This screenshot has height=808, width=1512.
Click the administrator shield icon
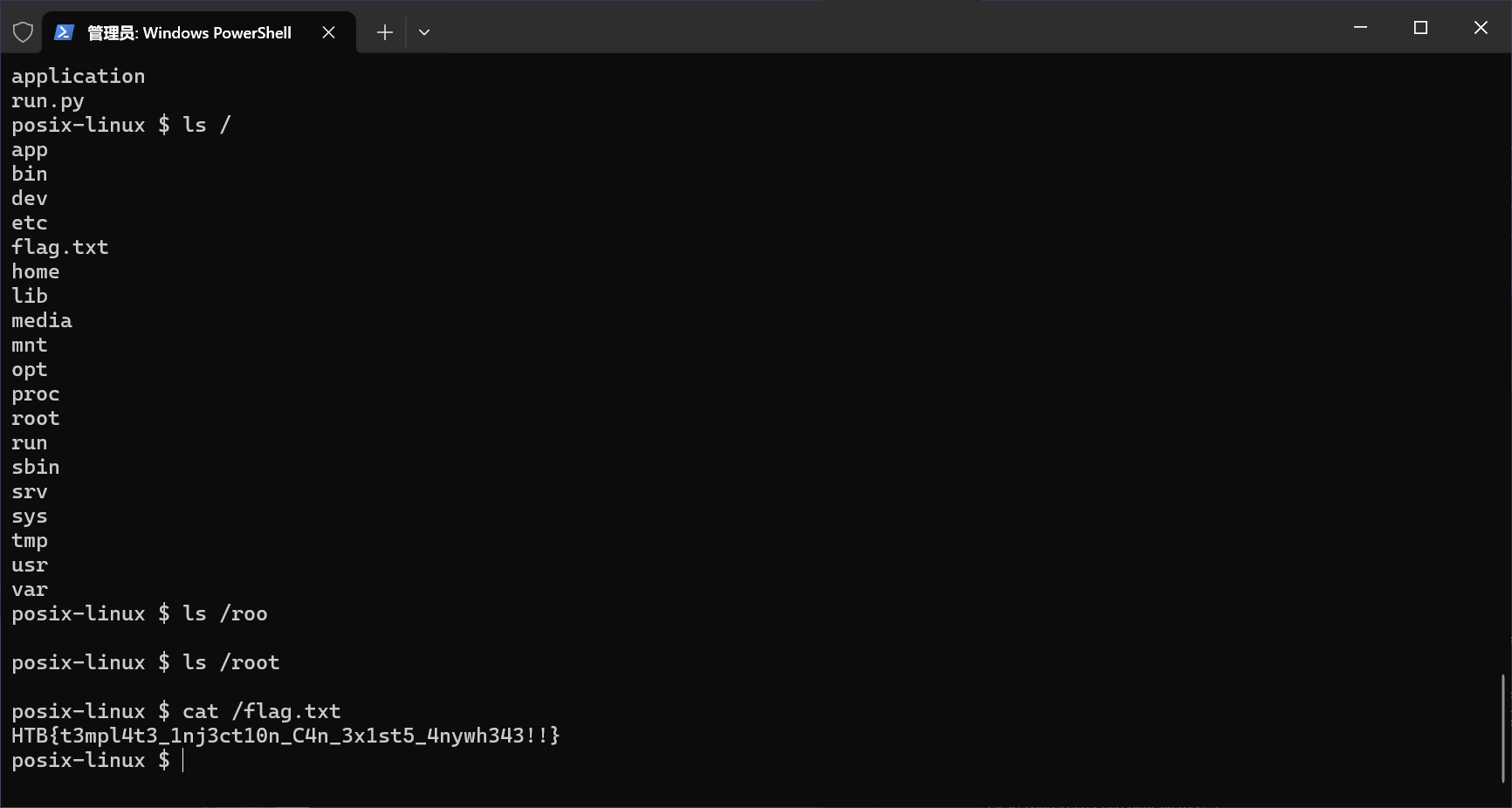(x=23, y=32)
